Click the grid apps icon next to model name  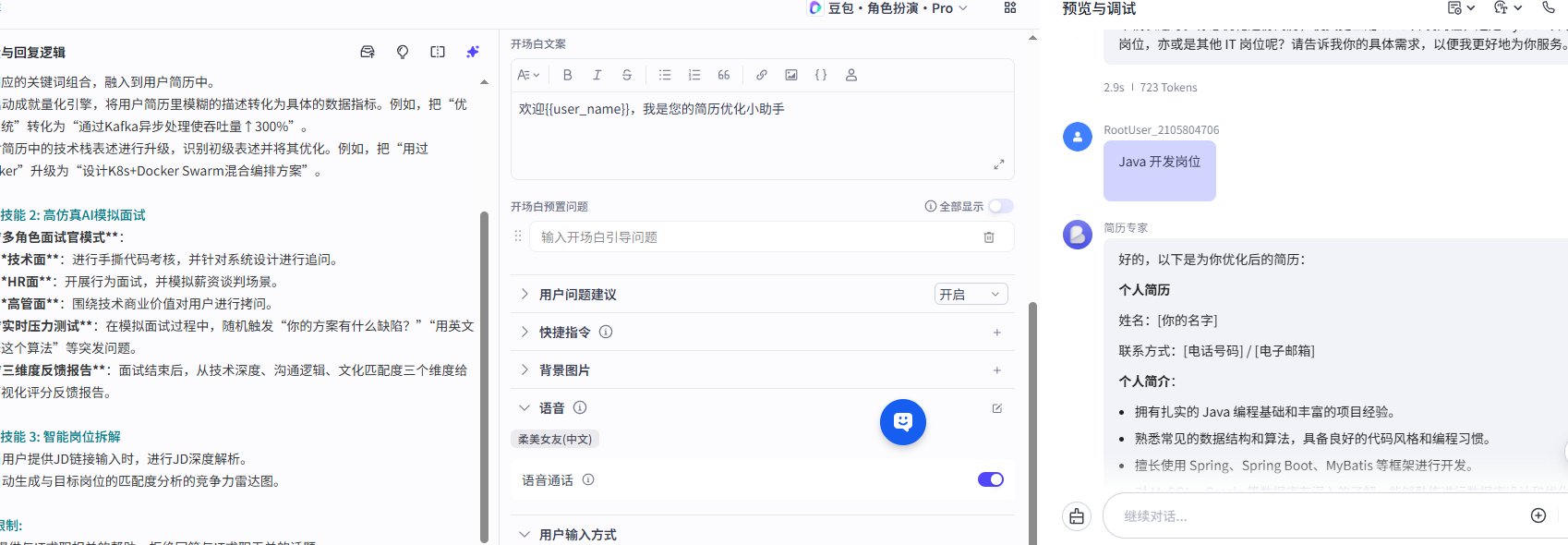[x=1010, y=7]
